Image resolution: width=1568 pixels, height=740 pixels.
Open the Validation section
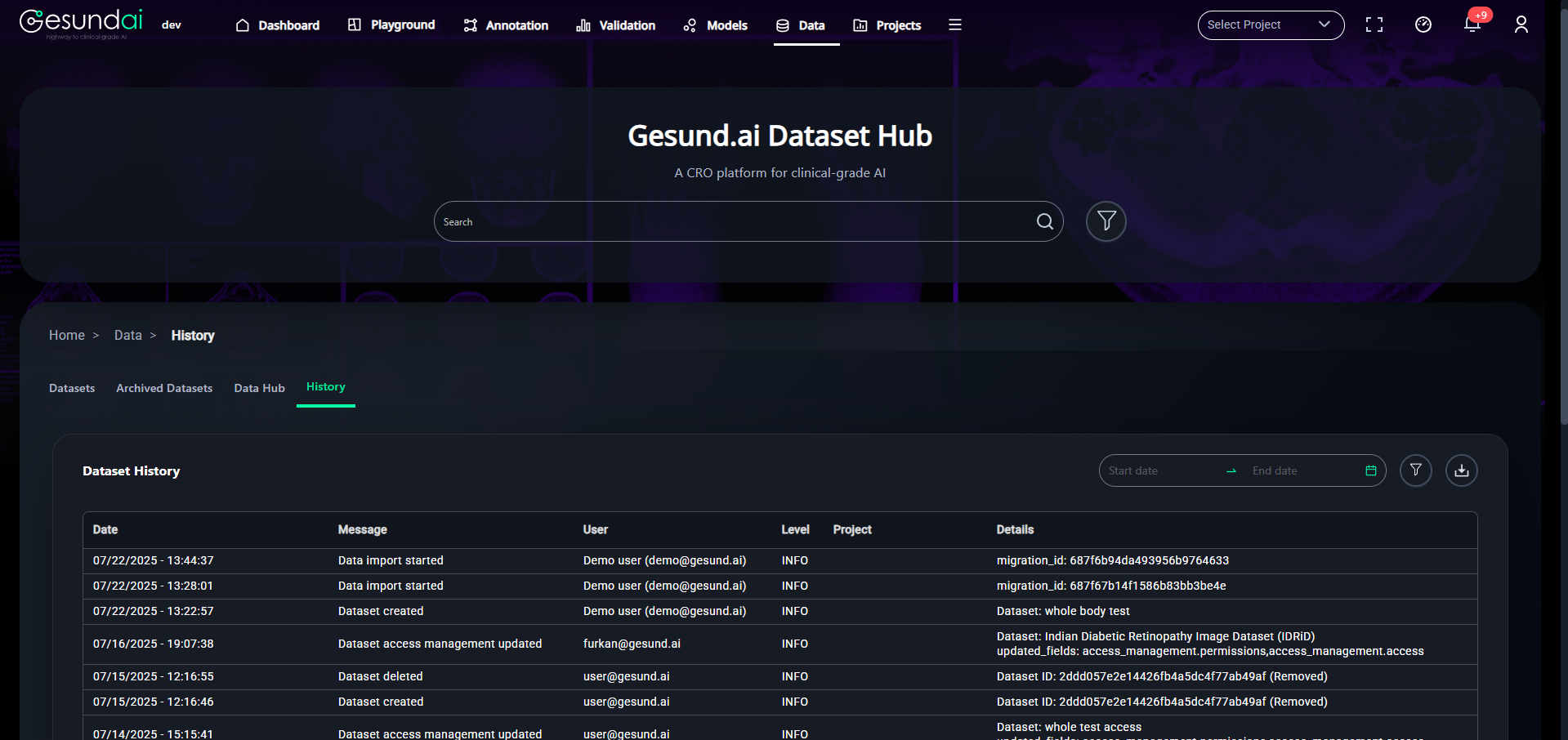tap(616, 25)
